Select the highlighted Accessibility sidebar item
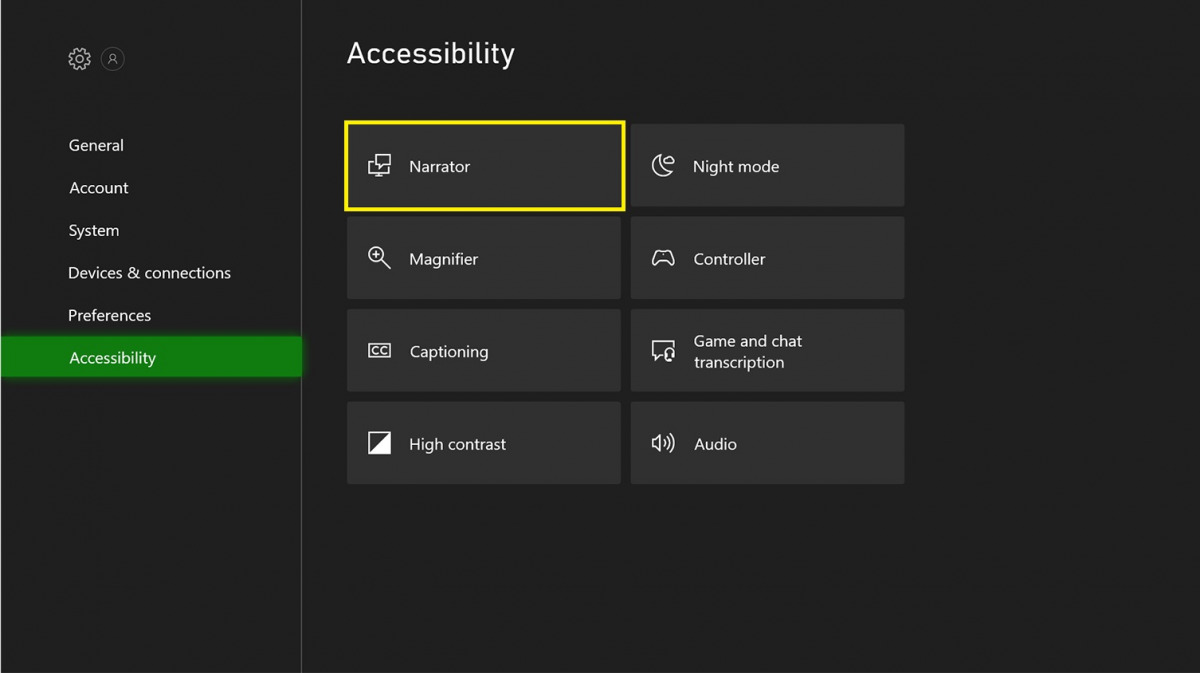The image size is (1200, 673). tap(112, 358)
